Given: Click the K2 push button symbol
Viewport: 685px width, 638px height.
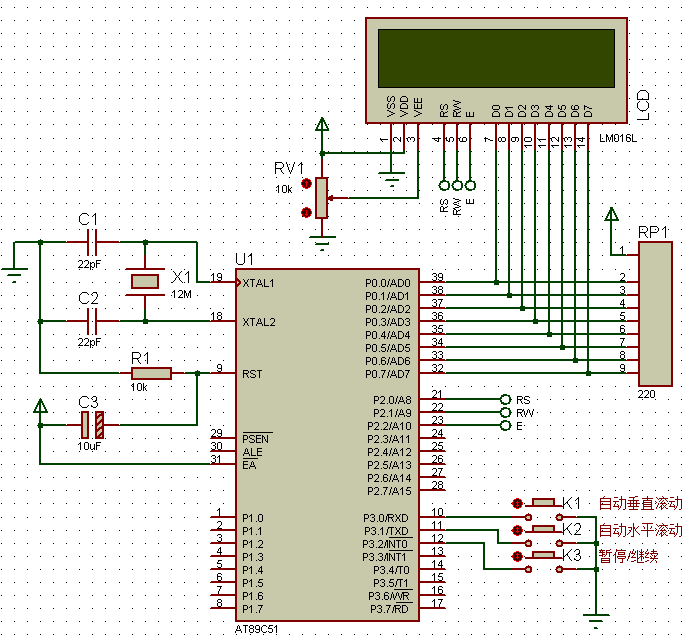Looking at the screenshot, I should coord(544,534).
